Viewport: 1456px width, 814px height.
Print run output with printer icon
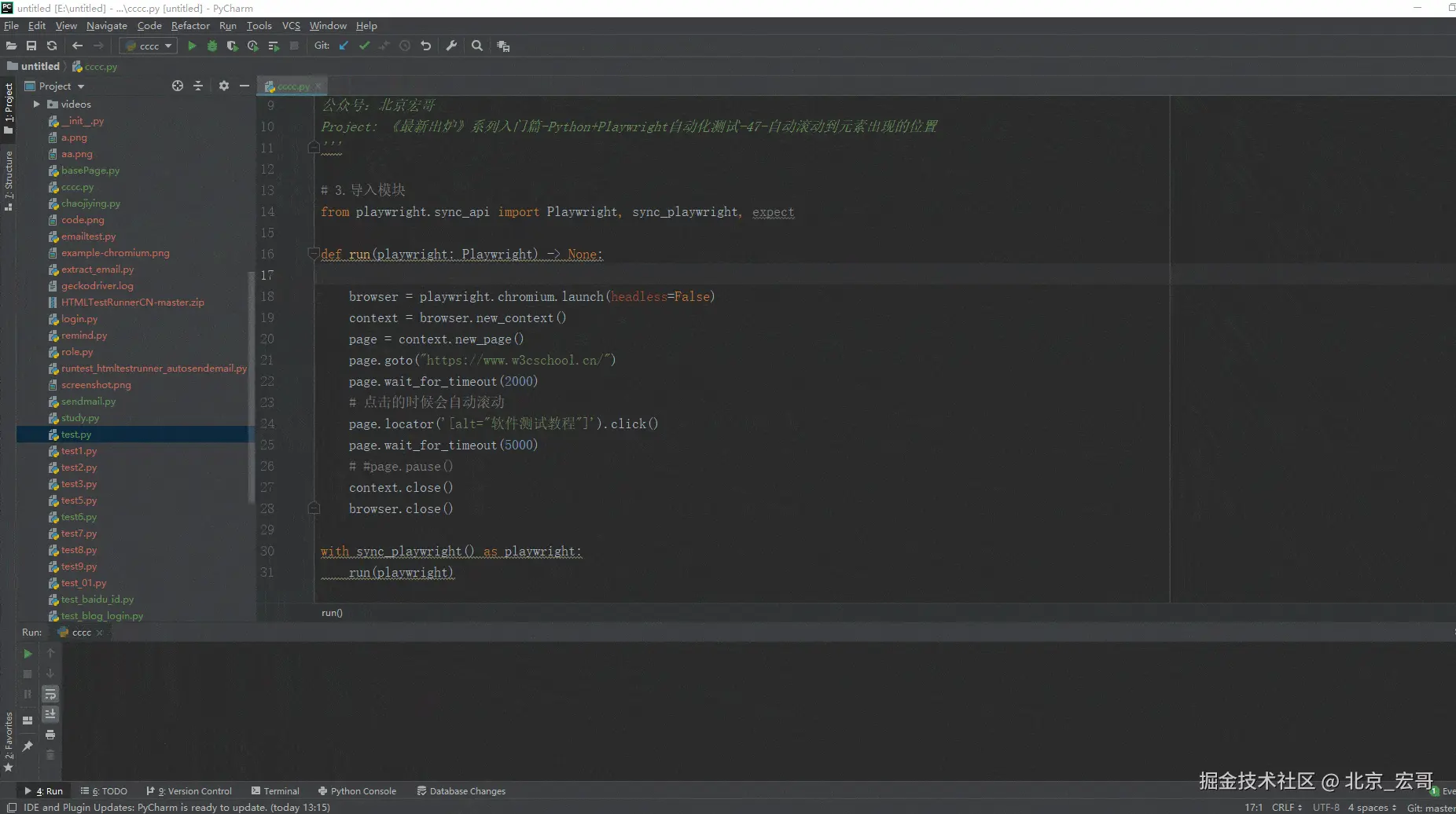(x=50, y=735)
